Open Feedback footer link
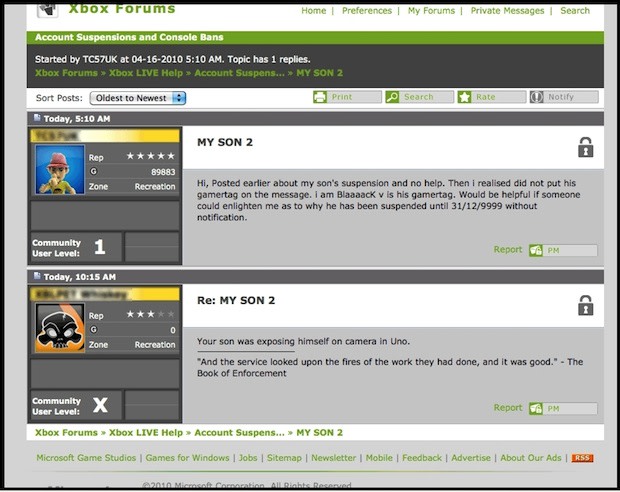Image resolution: width=620 pixels, height=492 pixels. 422,458
